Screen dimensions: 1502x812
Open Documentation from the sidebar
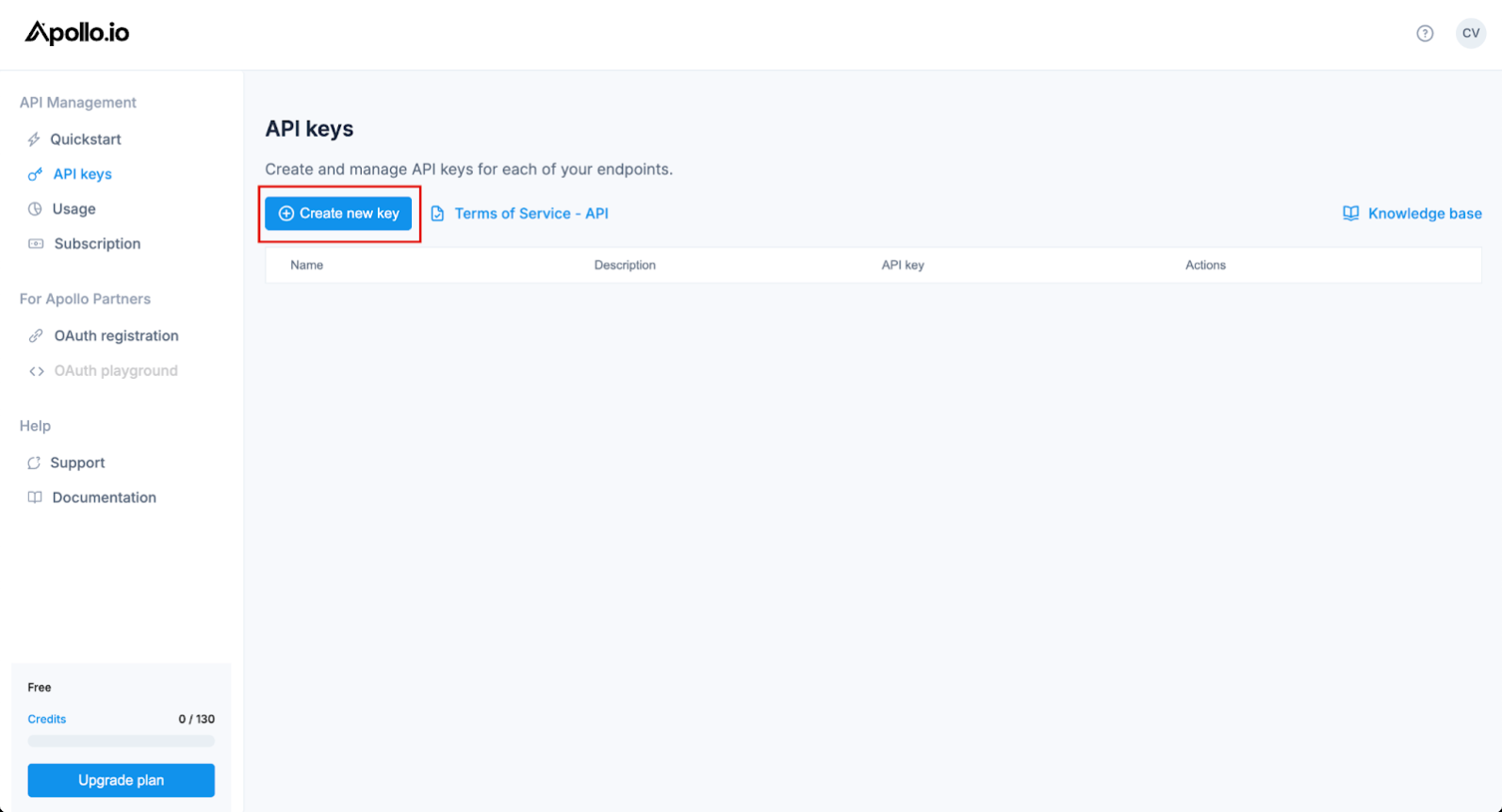click(x=105, y=497)
